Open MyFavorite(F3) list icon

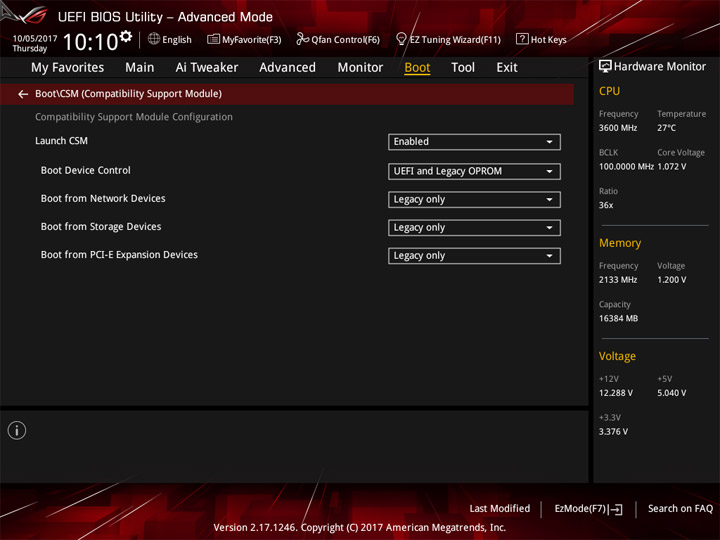pyautogui.click(x=213, y=39)
